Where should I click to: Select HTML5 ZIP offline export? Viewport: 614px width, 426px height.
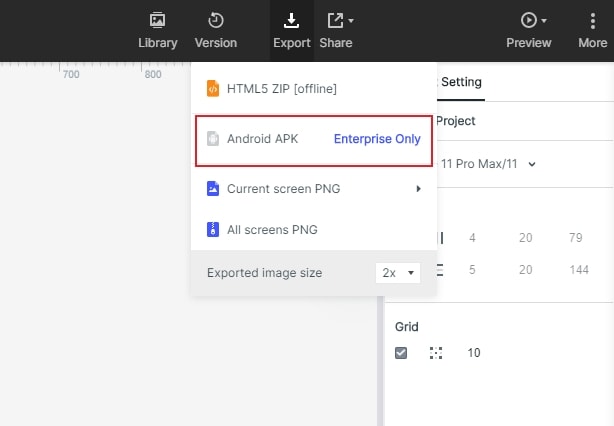281,89
